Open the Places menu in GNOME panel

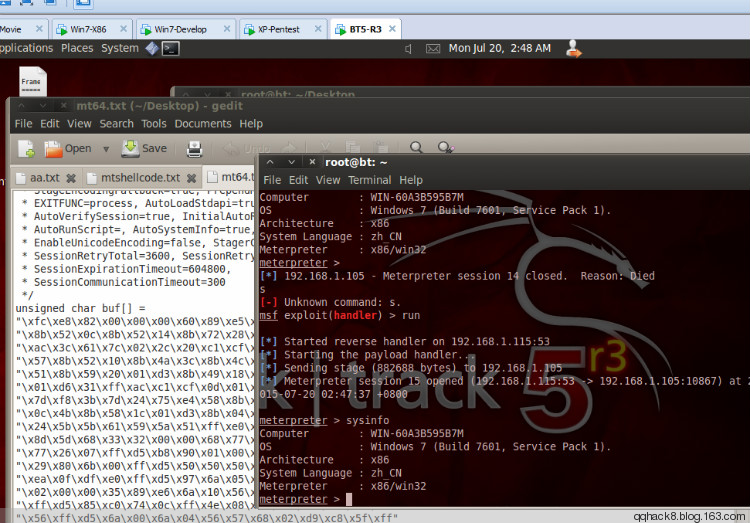click(77, 48)
